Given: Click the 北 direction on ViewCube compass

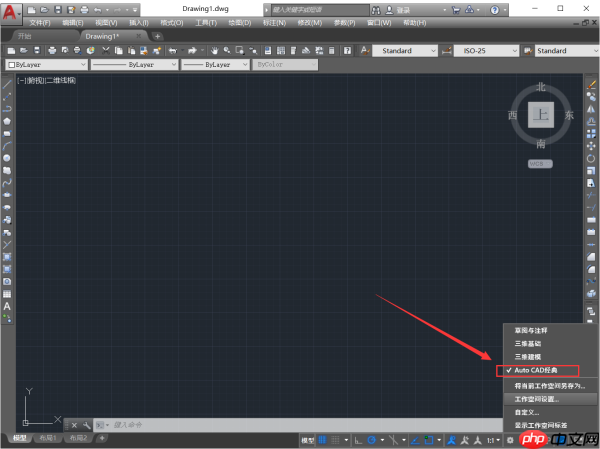Looking at the screenshot, I should (x=540, y=87).
